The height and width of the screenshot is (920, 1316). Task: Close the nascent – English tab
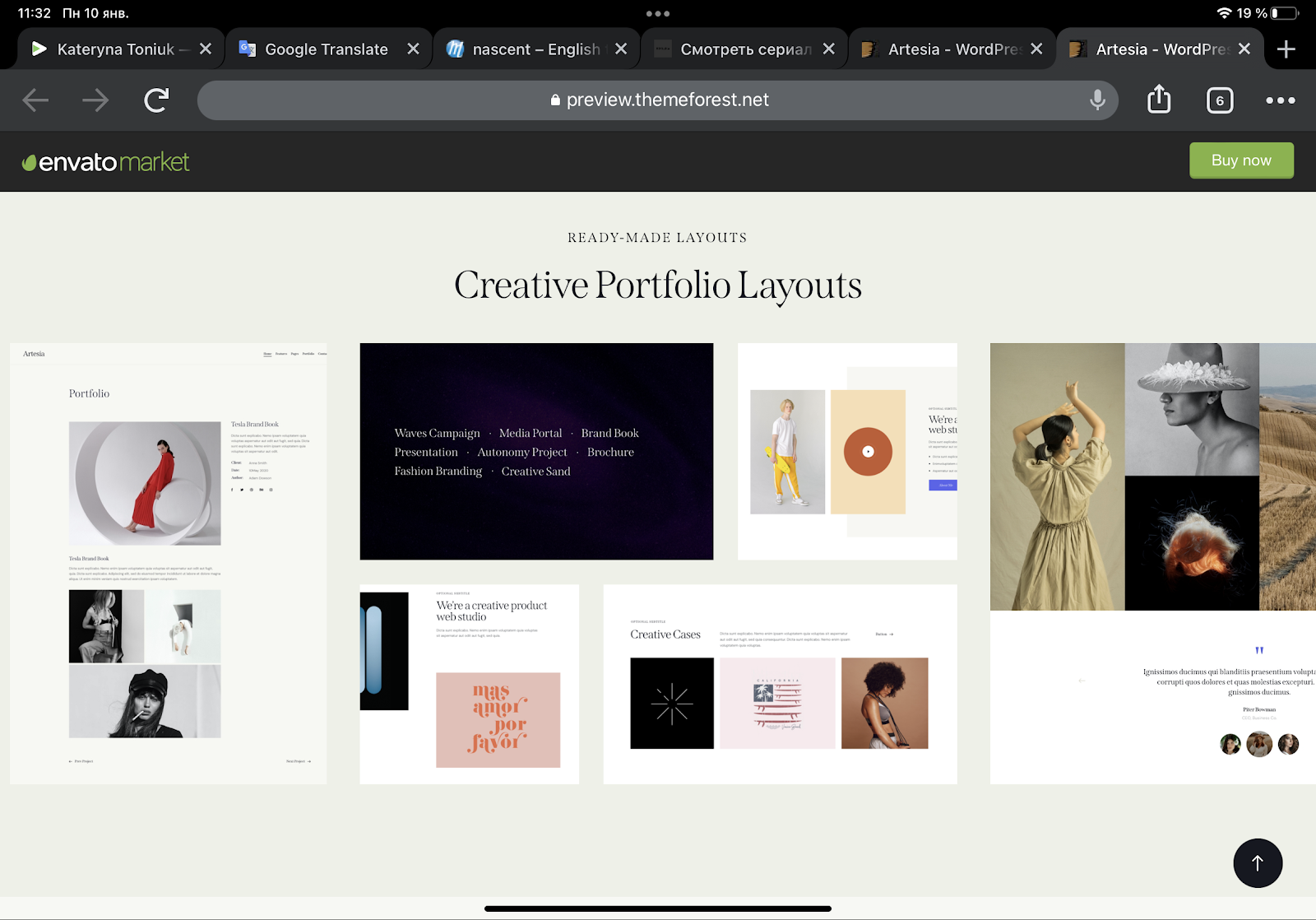click(621, 49)
